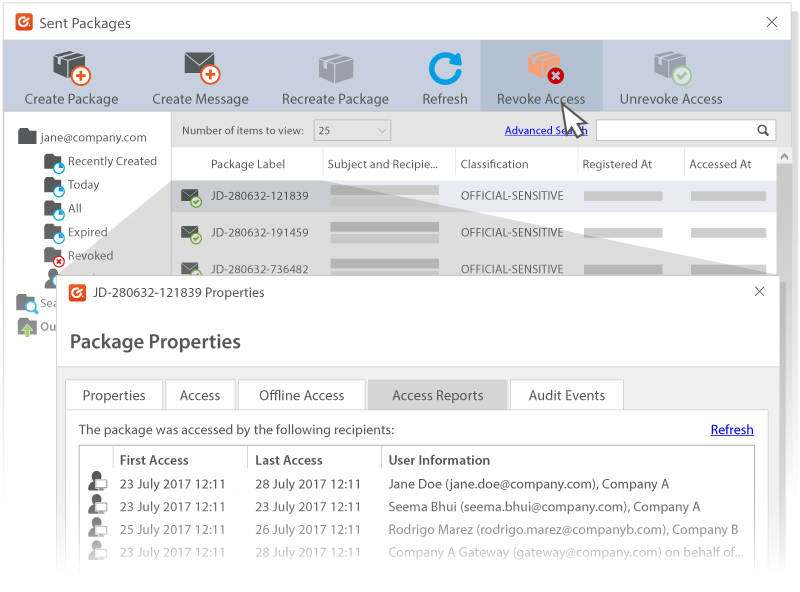Image resolution: width=800 pixels, height=592 pixels.
Task: Click the Advanced Search link
Action: (x=546, y=131)
